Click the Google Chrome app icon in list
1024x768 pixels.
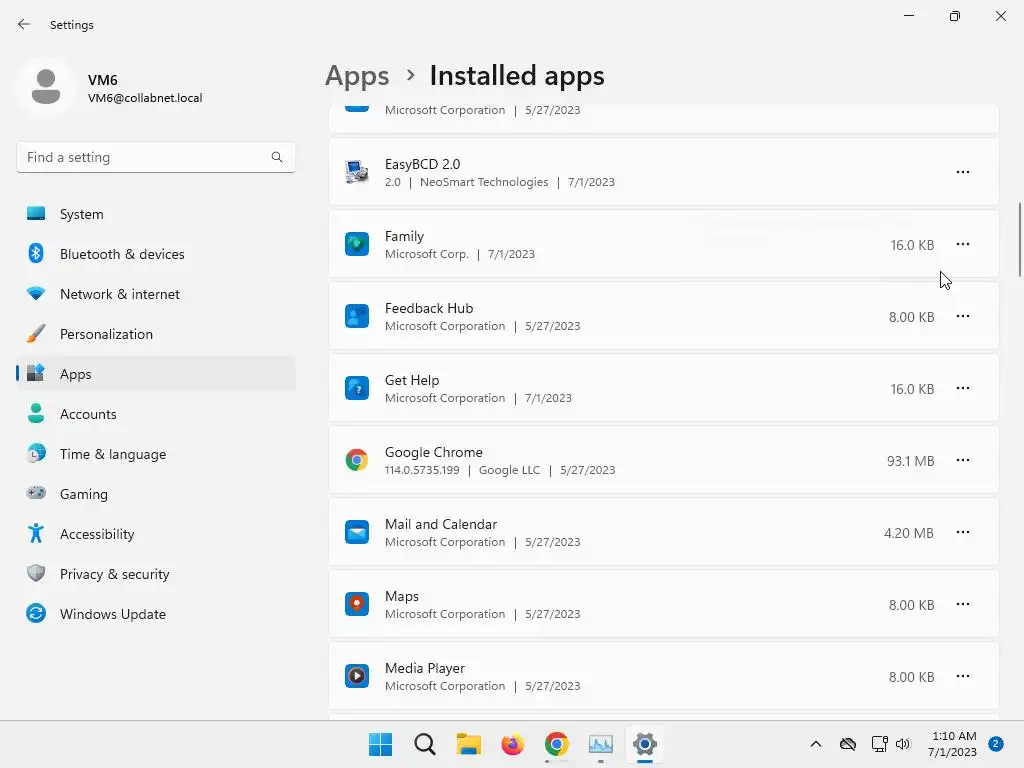pos(357,461)
